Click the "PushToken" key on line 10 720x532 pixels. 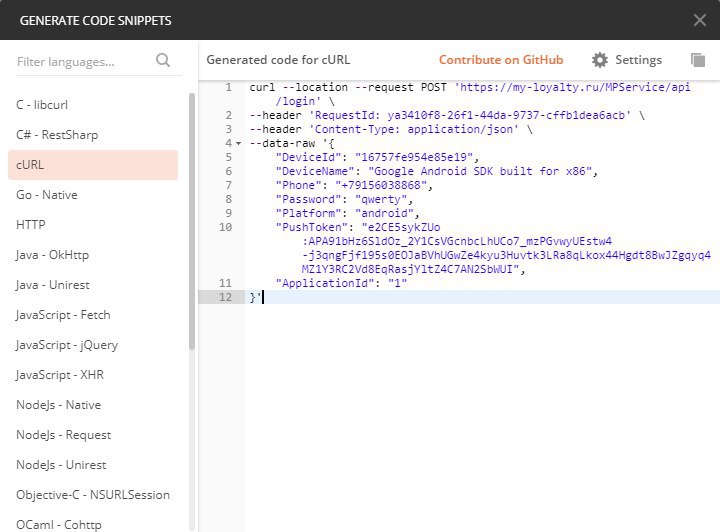[x=312, y=227]
